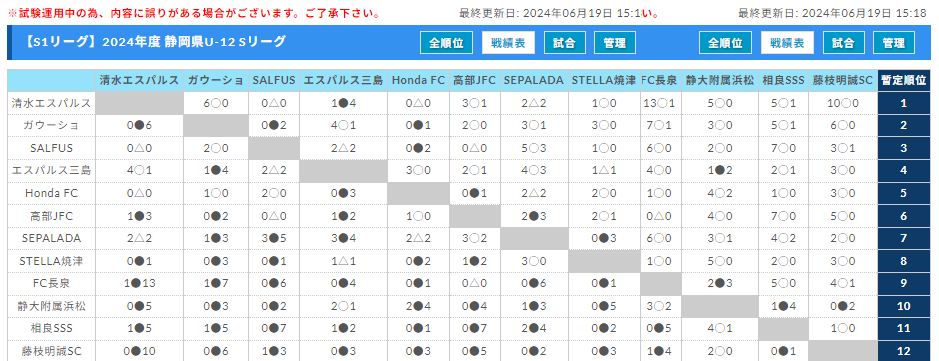Click the 1●13 score in FC長泉 row
Viewport: 939px width, 361px height.
[x=140, y=284]
